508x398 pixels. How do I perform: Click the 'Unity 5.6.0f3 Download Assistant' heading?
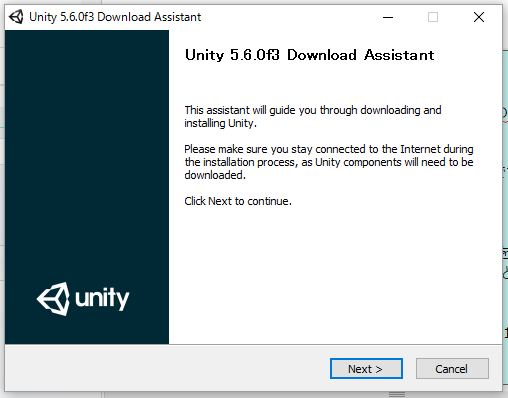(x=309, y=55)
